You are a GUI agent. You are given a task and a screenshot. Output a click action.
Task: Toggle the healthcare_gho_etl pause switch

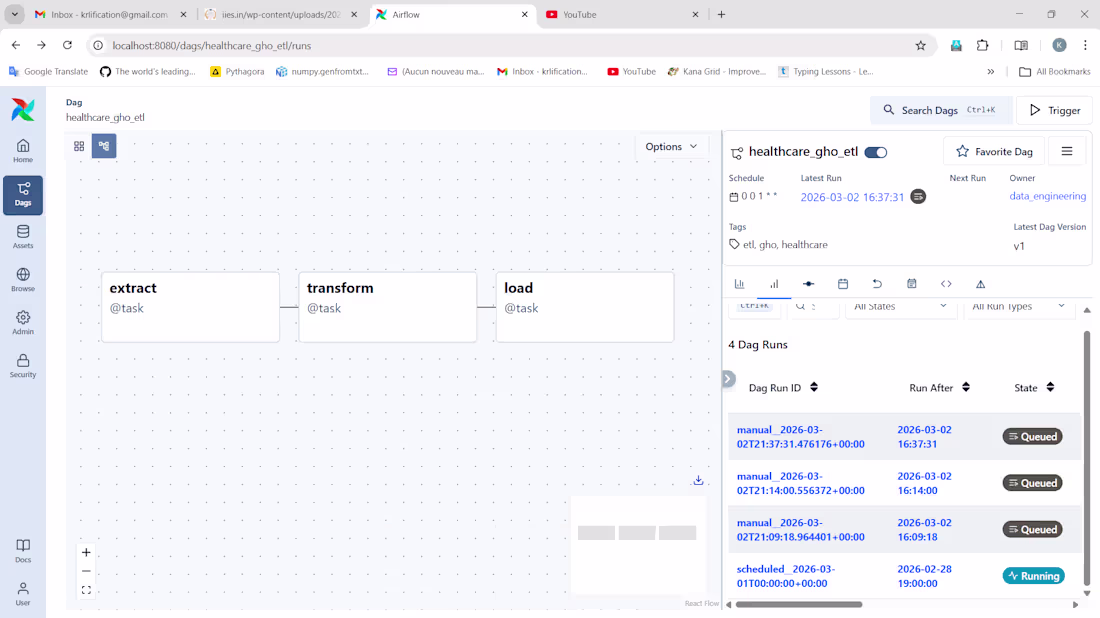coord(876,152)
